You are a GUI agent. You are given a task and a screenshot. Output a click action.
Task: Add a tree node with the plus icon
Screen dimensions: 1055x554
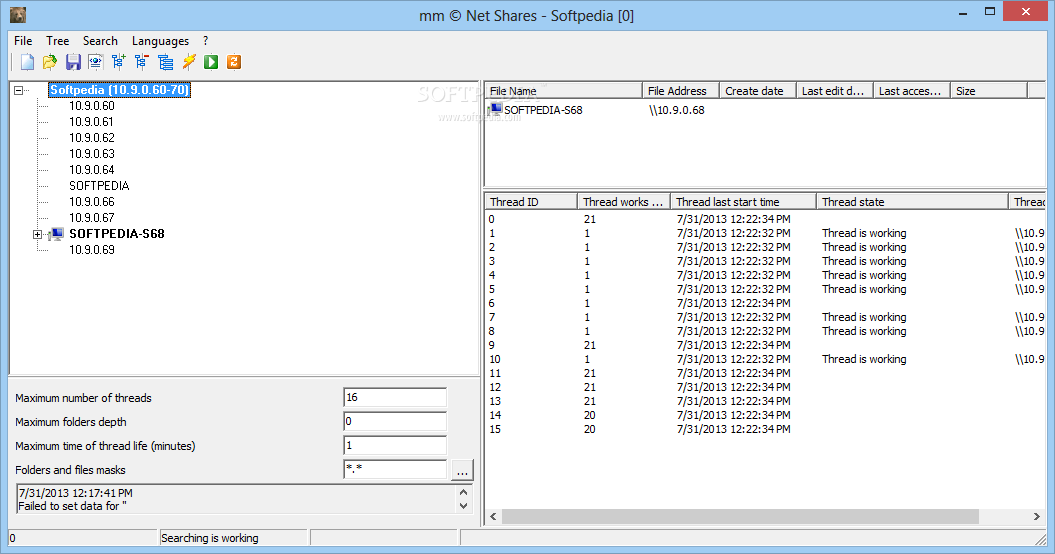(x=118, y=63)
